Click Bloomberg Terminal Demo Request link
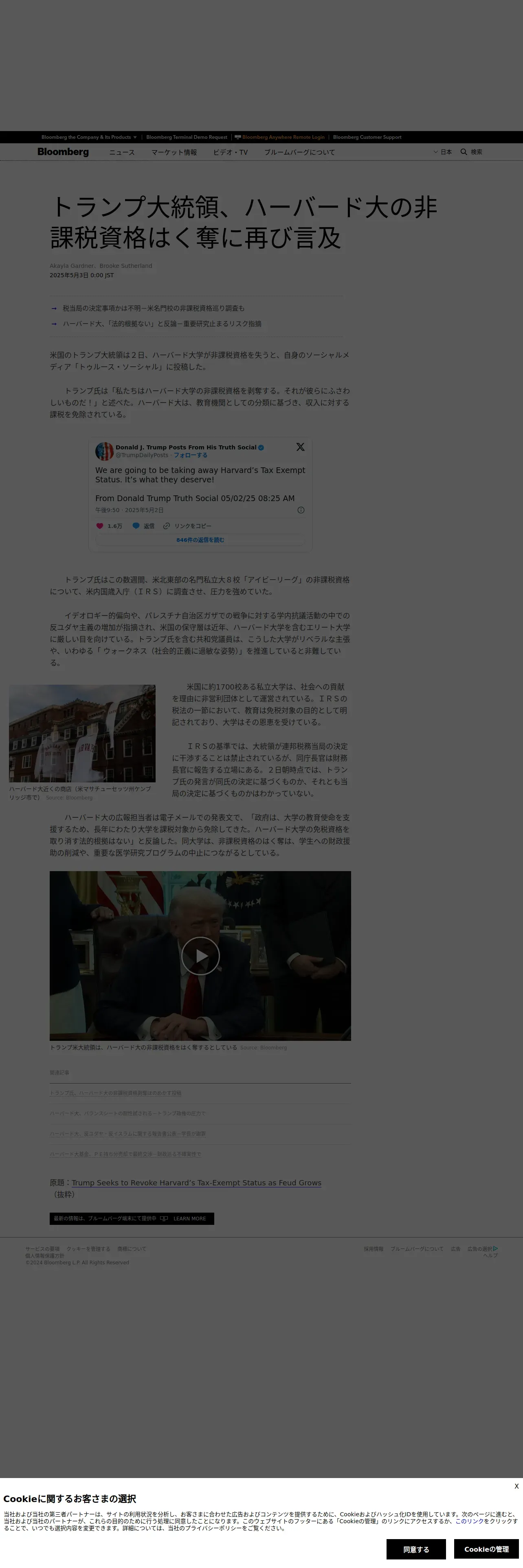Viewport: 523px width, 1568px height. (186, 137)
